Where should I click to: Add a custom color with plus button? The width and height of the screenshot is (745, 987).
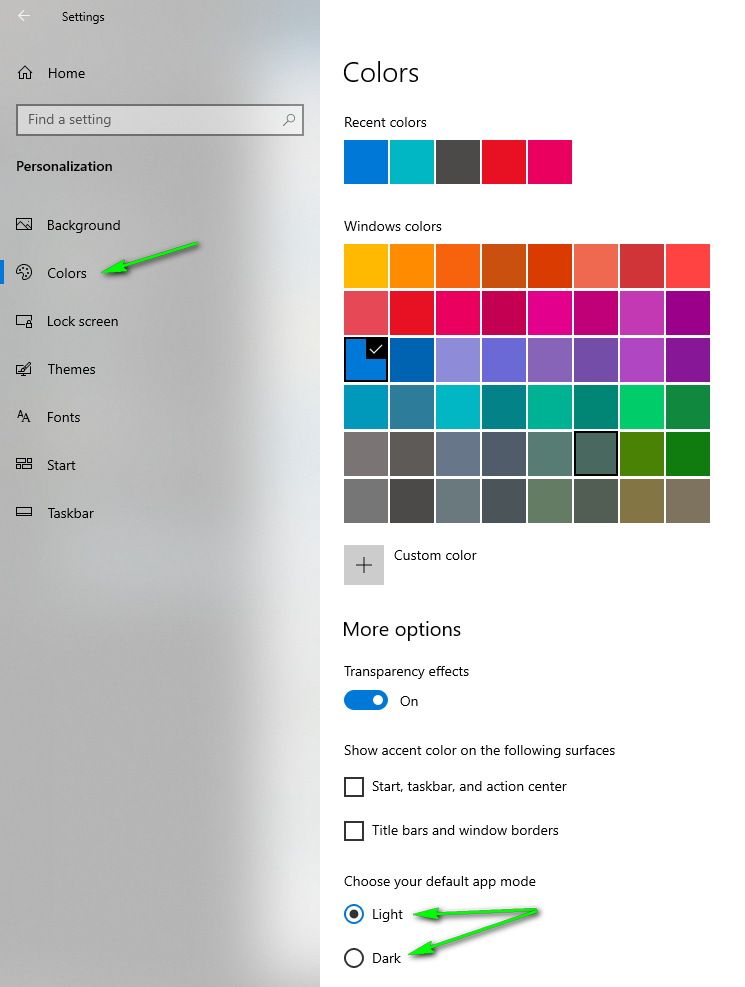pyautogui.click(x=364, y=565)
